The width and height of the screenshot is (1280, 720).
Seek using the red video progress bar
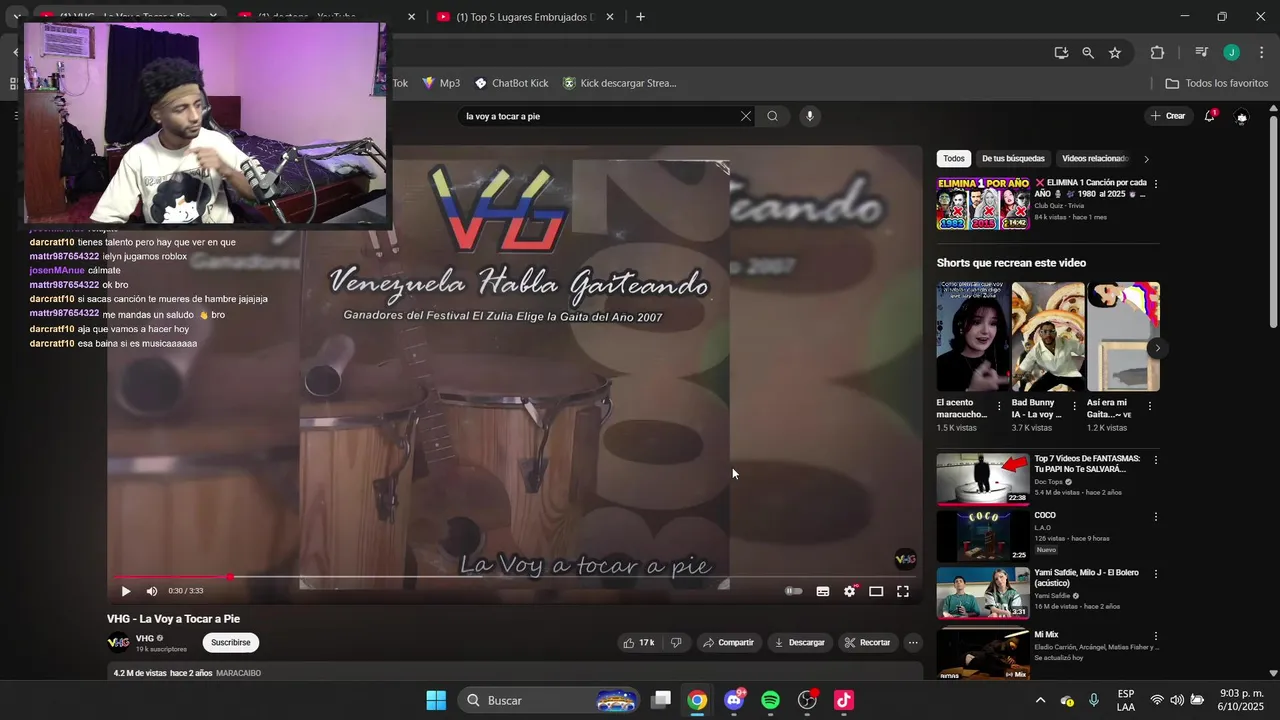pyautogui.click(x=515, y=577)
